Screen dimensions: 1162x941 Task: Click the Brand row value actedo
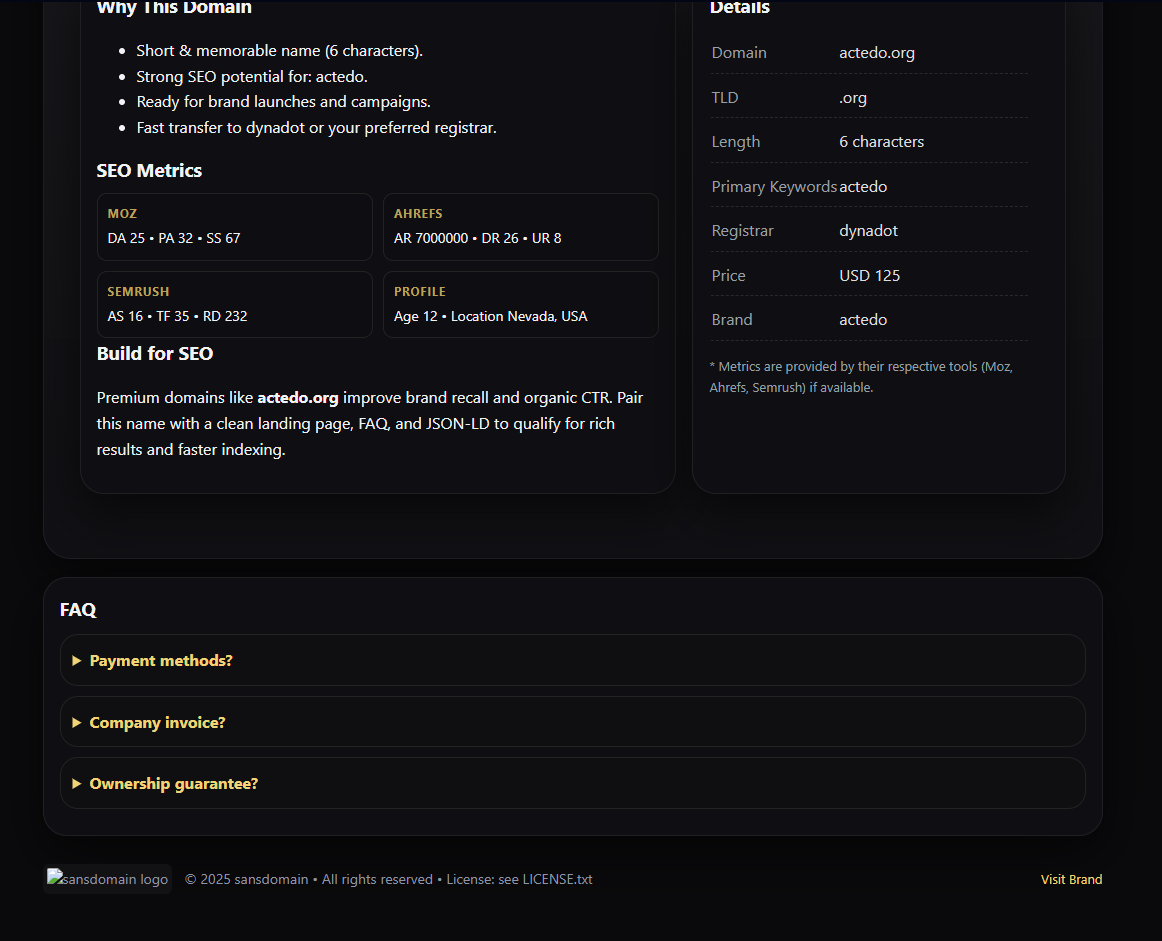863,320
